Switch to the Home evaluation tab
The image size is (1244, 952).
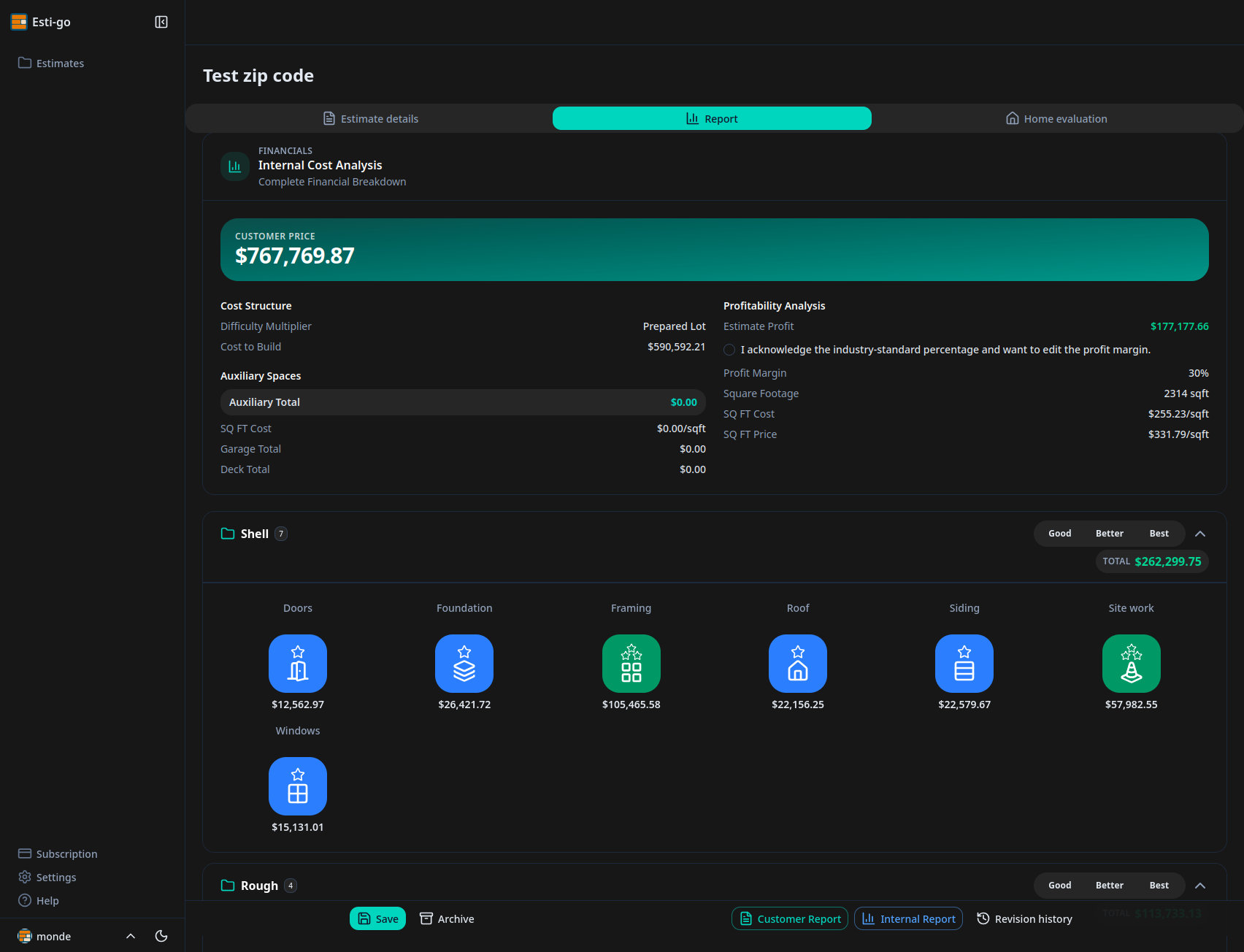coord(1056,118)
